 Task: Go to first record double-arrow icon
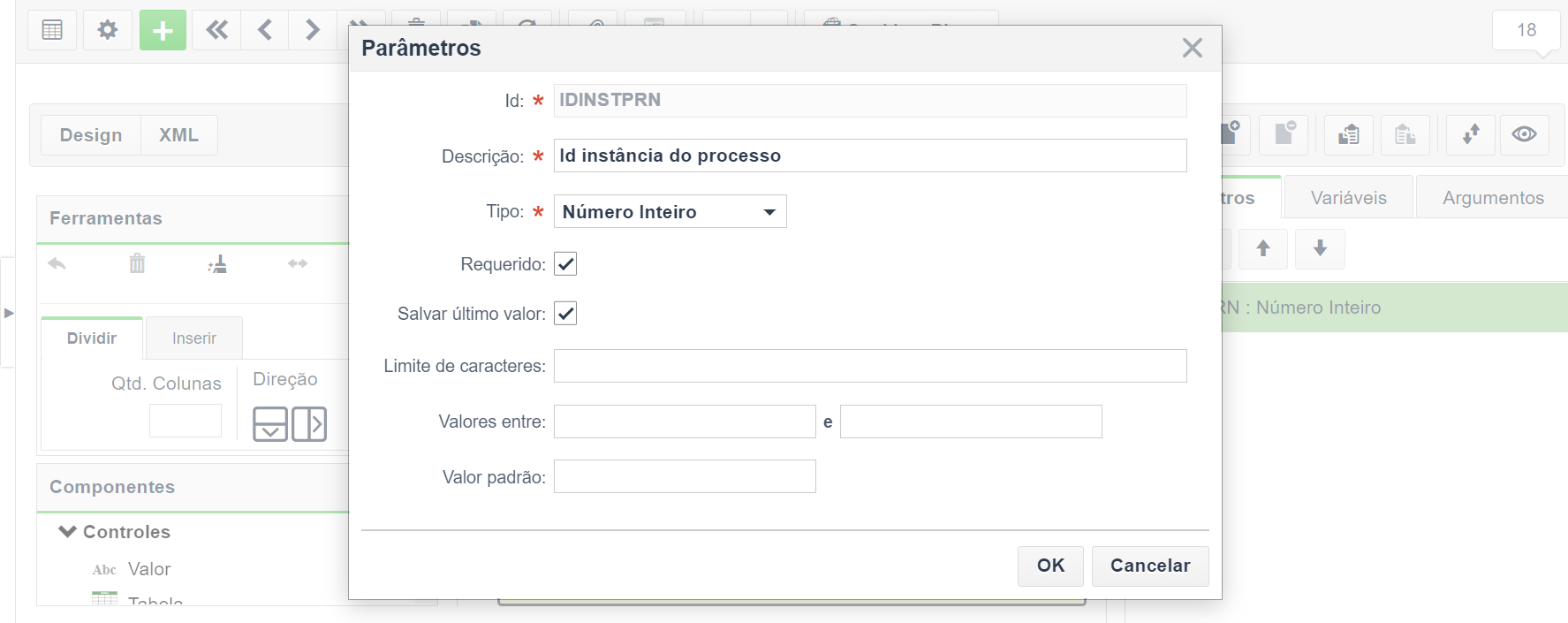tap(216, 30)
